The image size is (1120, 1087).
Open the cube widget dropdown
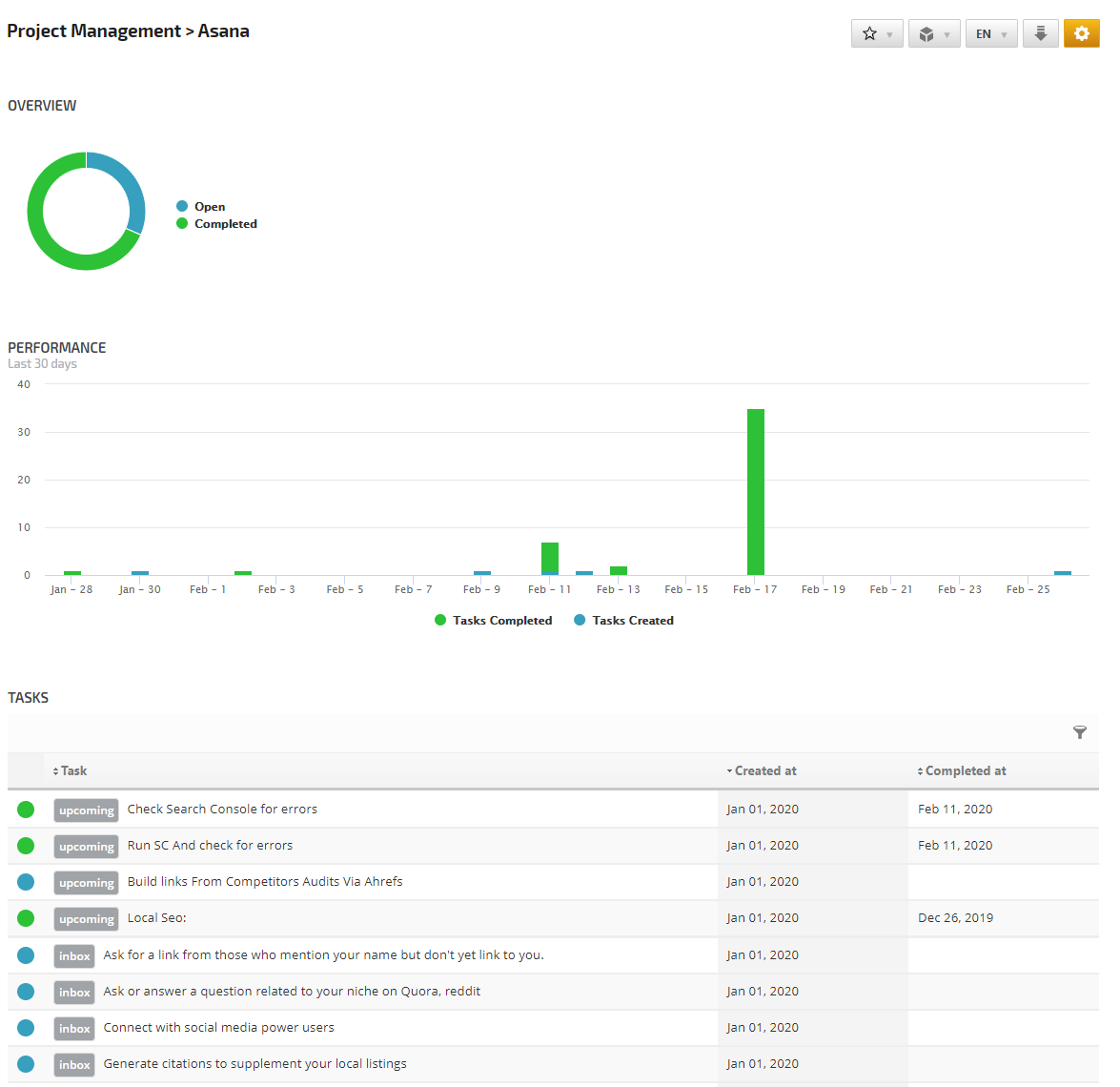933,33
